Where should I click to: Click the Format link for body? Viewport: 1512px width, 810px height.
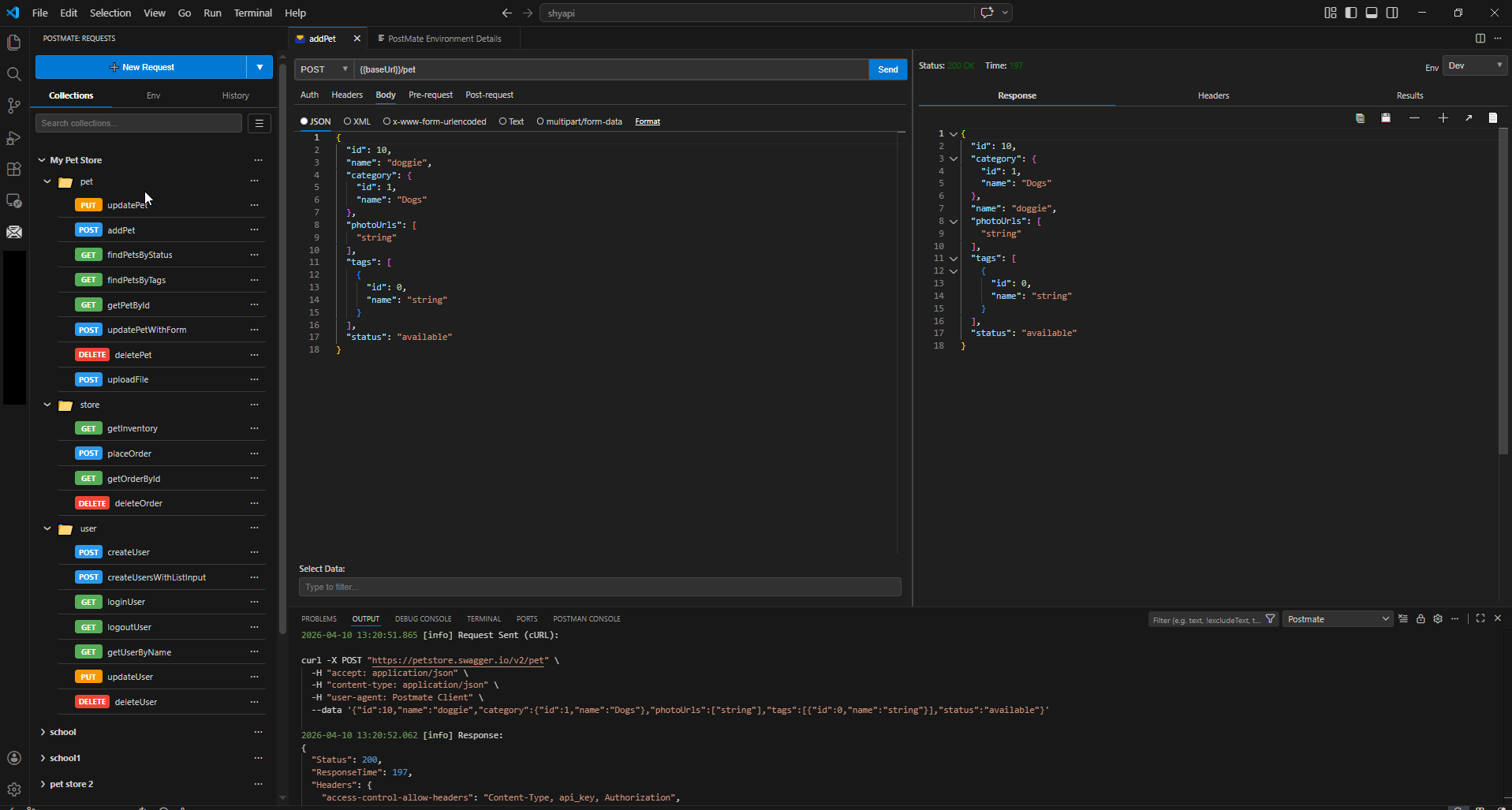[x=647, y=121]
